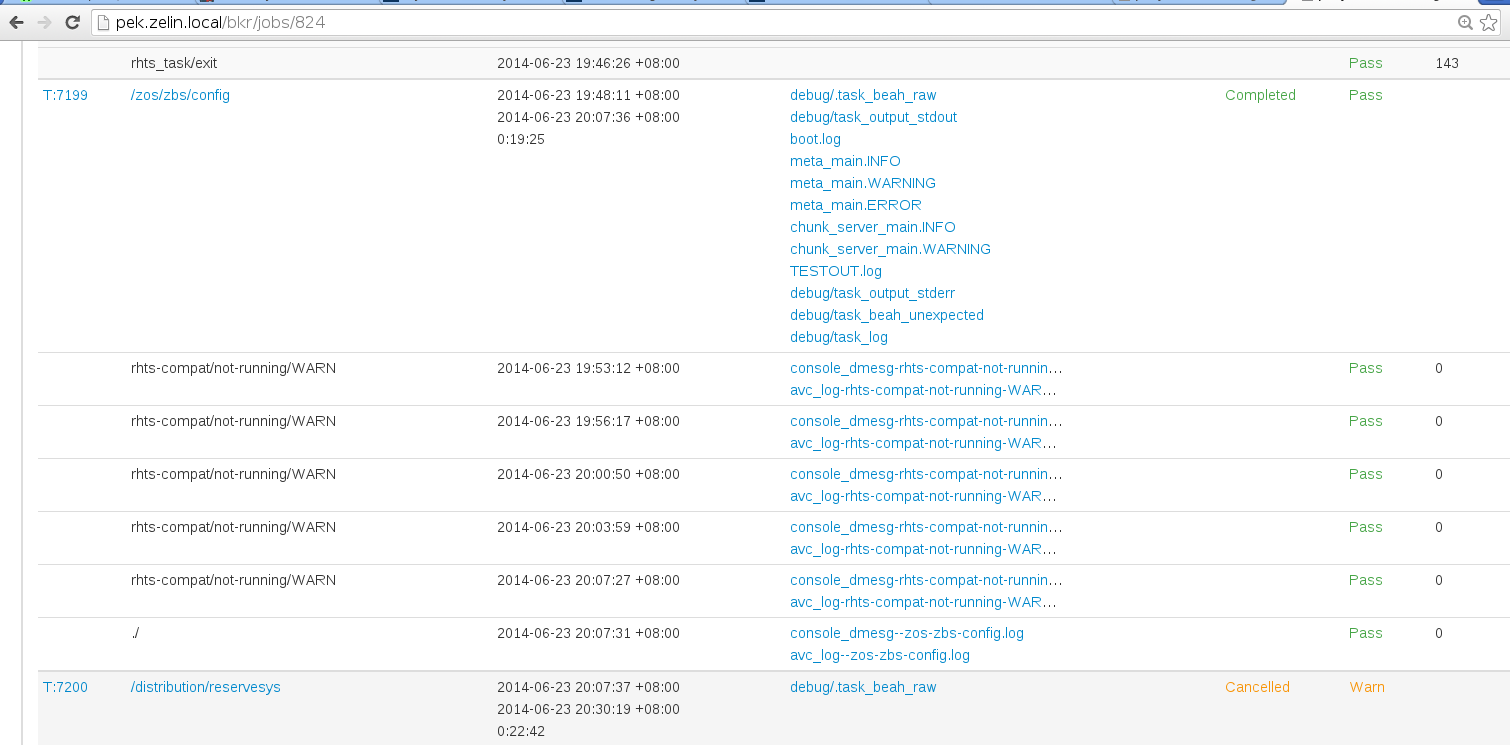Open avc_log for the 20:03:59 result
1510x745 pixels.
coord(923,549)
